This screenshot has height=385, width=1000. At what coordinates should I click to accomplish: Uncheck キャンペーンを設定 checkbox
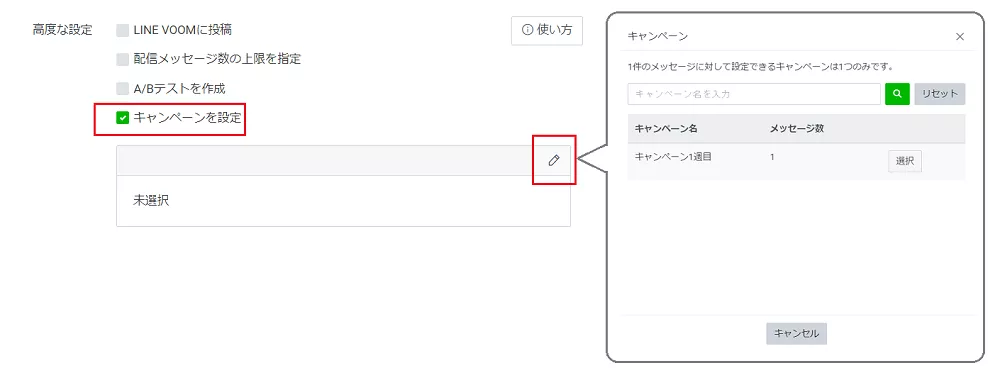tap(122, 118)
